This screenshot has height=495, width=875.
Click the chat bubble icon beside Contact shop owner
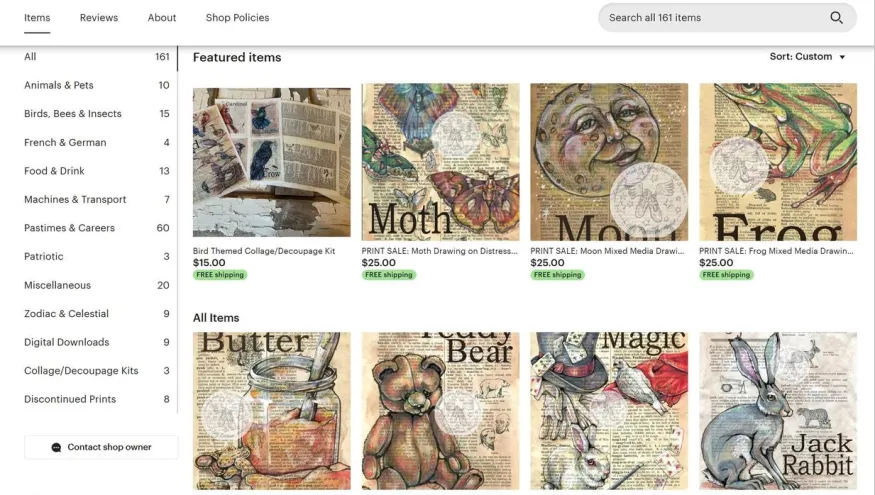(x=56, y=448)
